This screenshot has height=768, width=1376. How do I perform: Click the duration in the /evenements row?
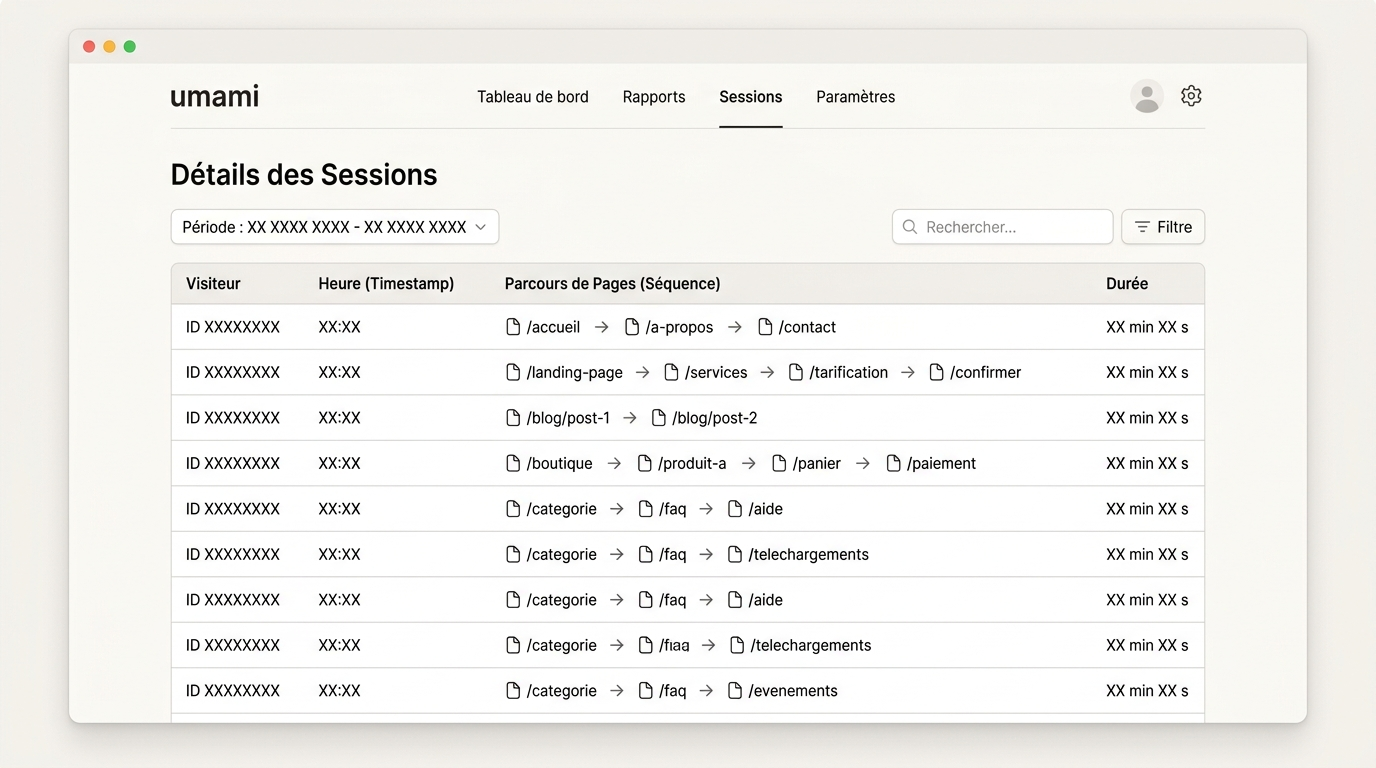[x=1147, y=691]
